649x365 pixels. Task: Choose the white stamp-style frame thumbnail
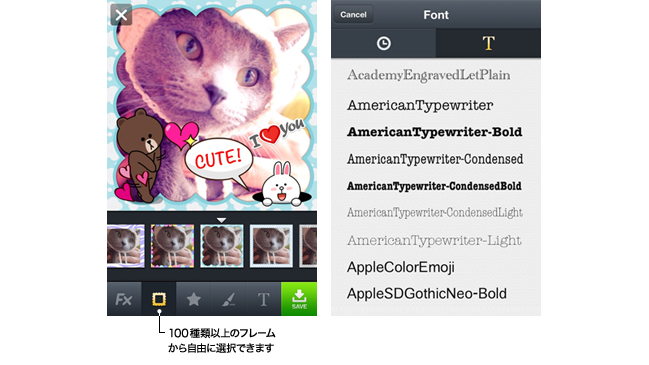coord(271,246)
